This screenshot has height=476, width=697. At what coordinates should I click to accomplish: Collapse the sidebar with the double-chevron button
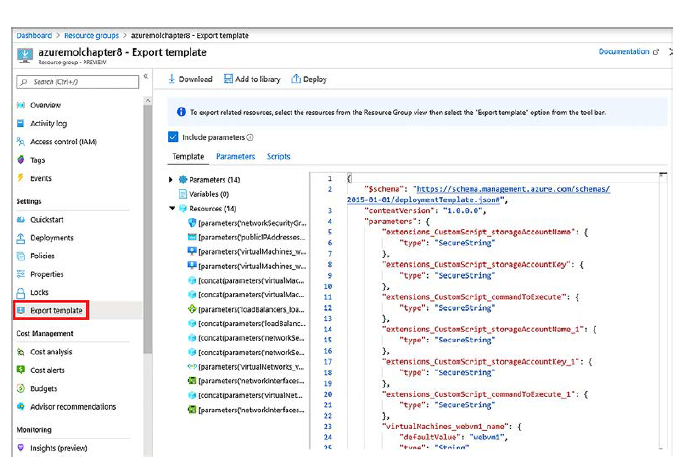coord(147,77)
